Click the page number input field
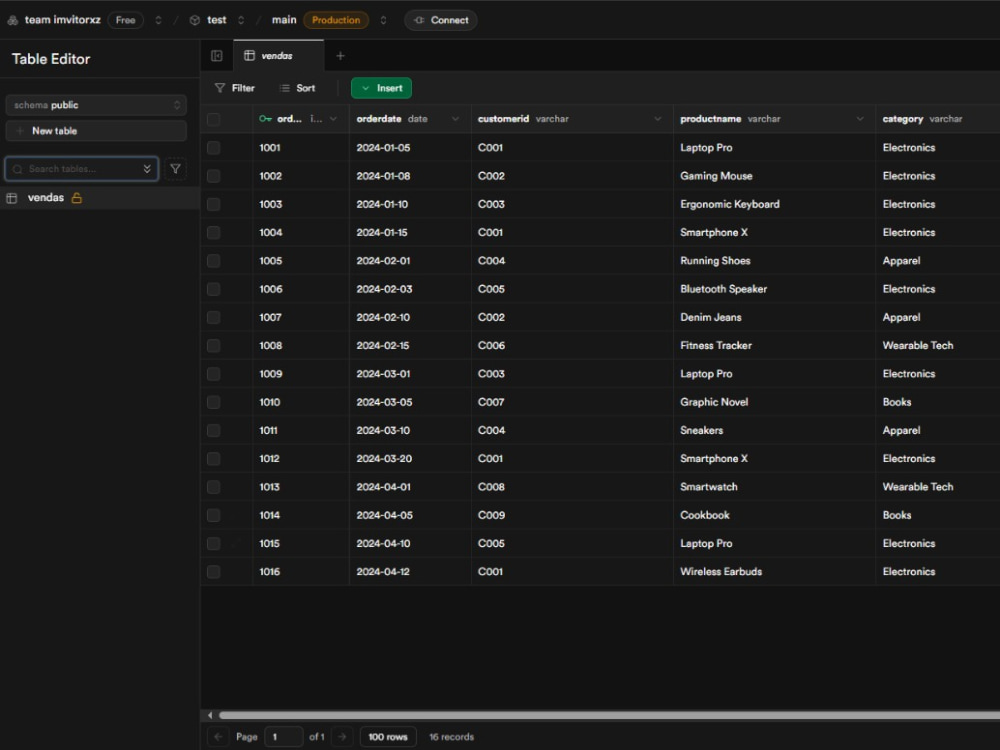 [x=283, y=737]
